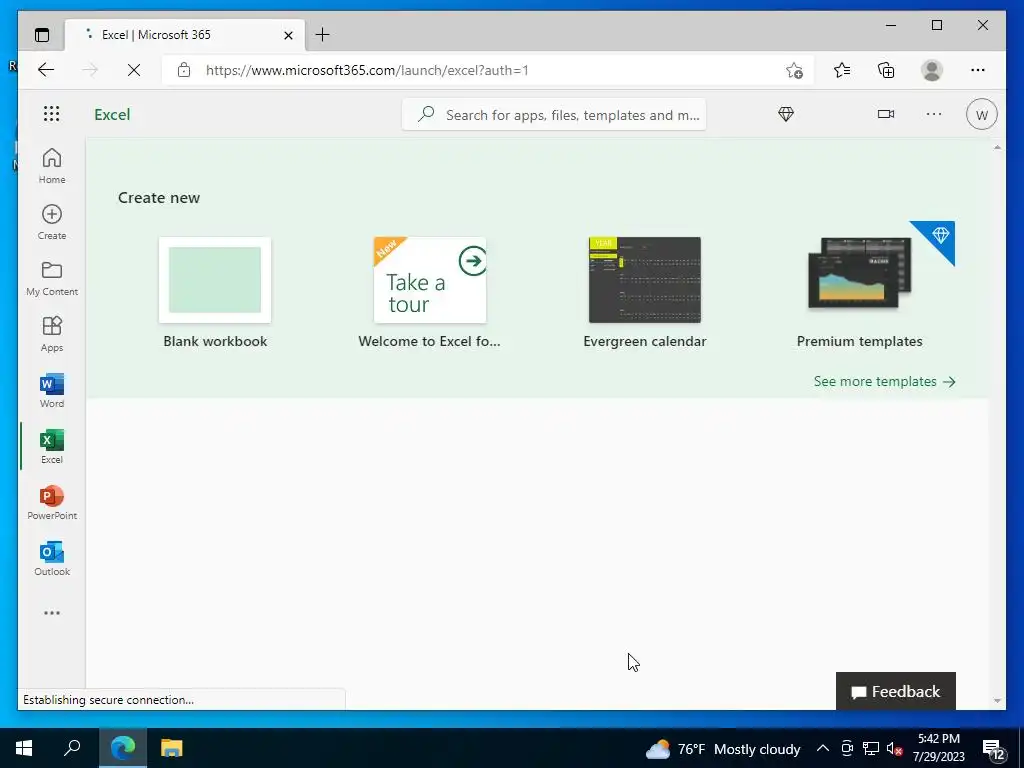1024x768 pixels.
Task: Open the taskbar clock showing 5:42 PM
Action: (938, 748)
